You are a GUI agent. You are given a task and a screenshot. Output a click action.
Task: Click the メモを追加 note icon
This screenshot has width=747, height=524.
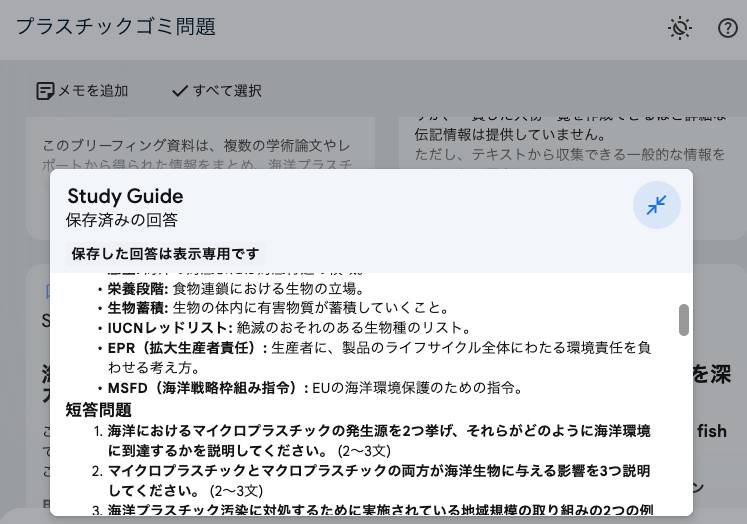tap(45, 91)
